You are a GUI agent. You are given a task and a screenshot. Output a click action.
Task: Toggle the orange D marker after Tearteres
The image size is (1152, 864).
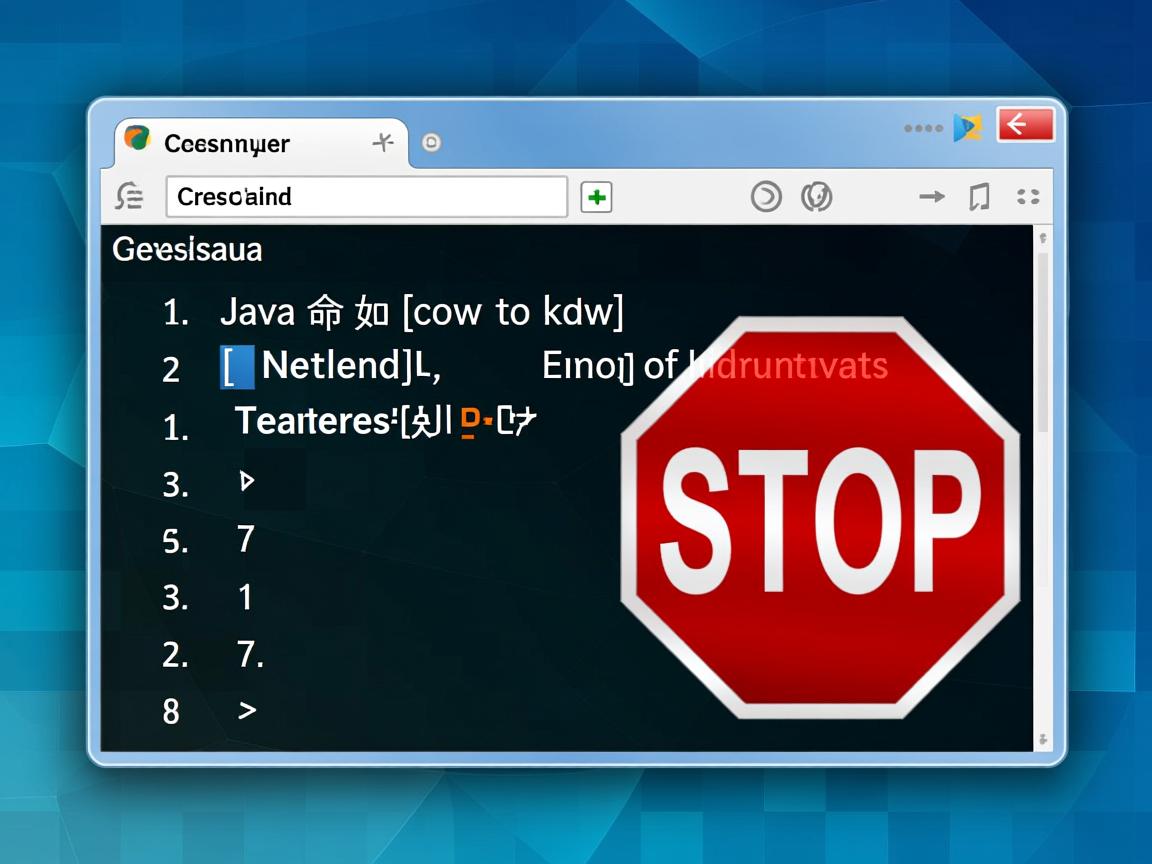pyautogui.click(x=469, y=423)
